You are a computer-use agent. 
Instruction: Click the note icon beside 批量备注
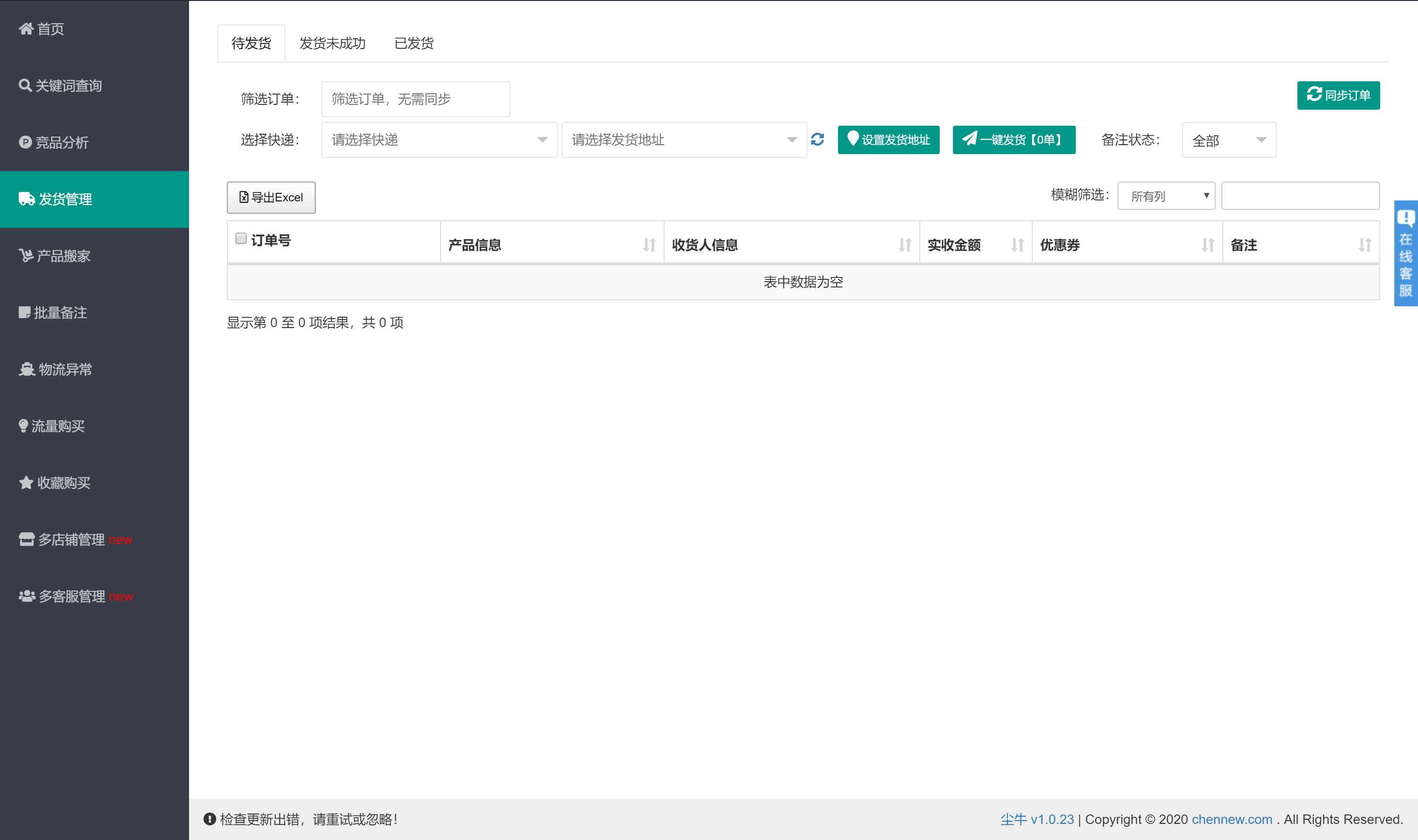25,312
